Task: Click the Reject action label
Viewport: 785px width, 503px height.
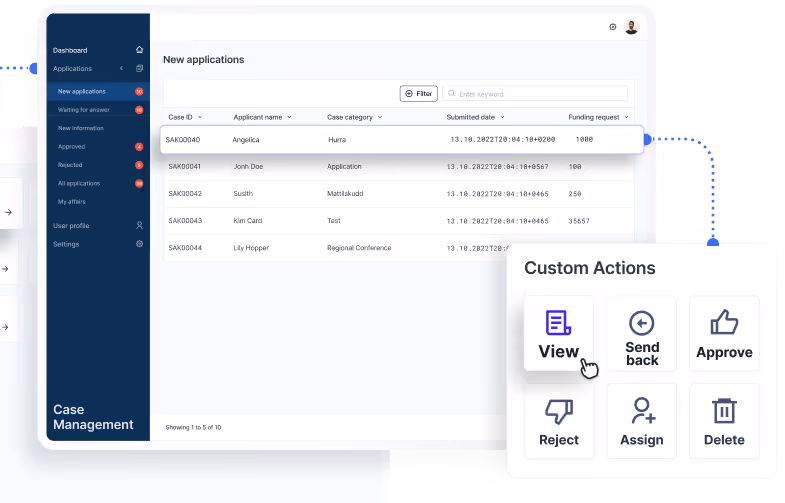Action: [559, 439]
